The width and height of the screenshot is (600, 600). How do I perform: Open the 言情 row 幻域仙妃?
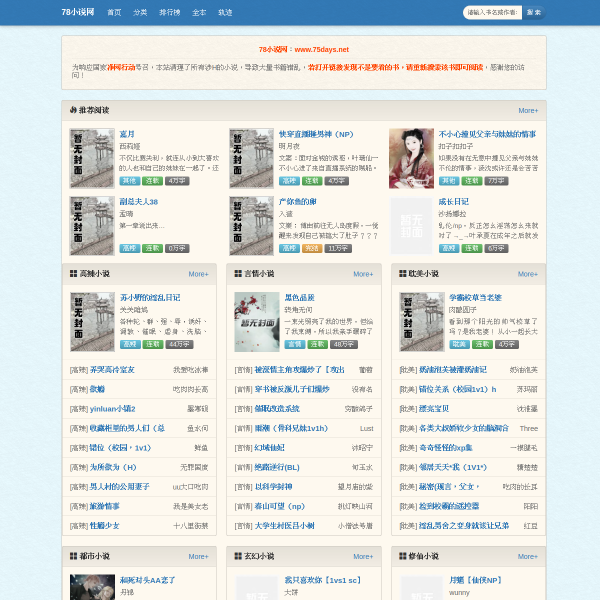coord(269,448)
